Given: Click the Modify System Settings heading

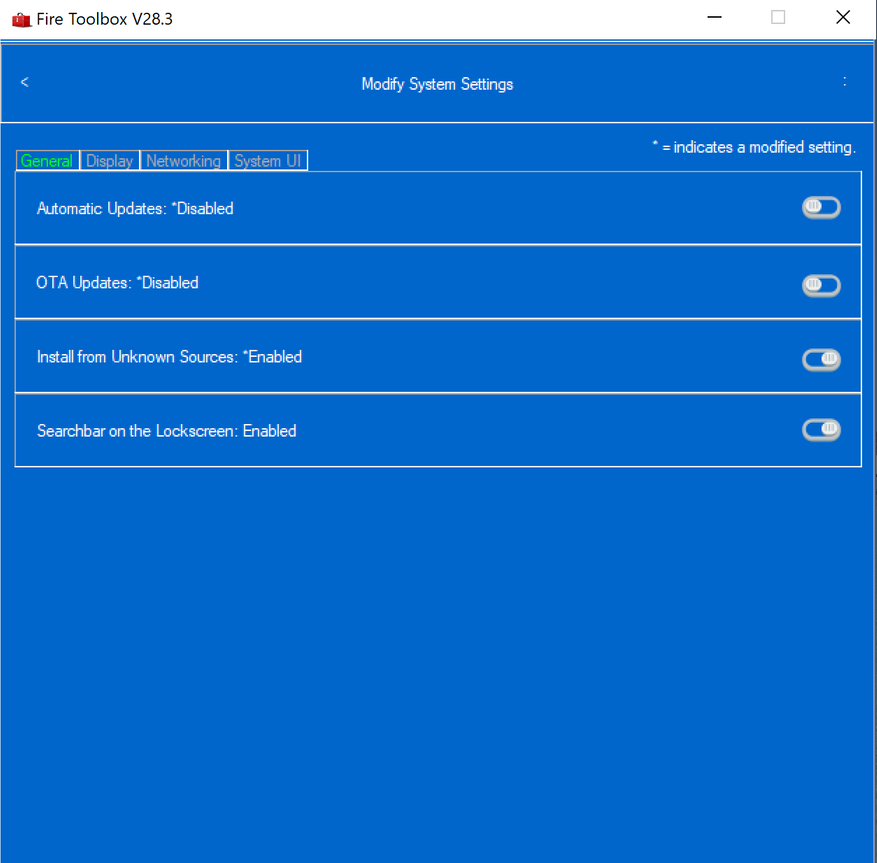Looking at the screenshot, I should [437, 84].
